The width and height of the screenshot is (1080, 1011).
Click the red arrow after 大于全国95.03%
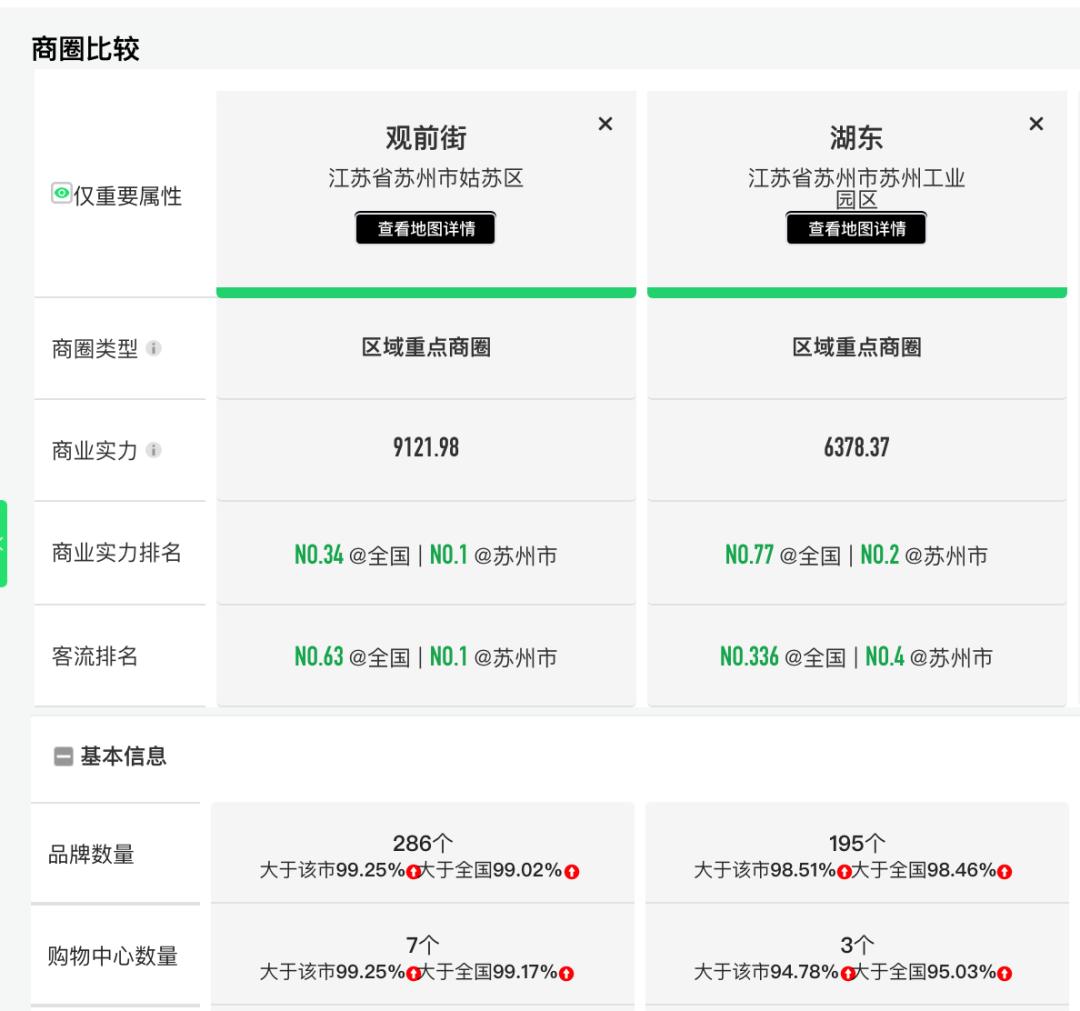tap(1004, 974)
